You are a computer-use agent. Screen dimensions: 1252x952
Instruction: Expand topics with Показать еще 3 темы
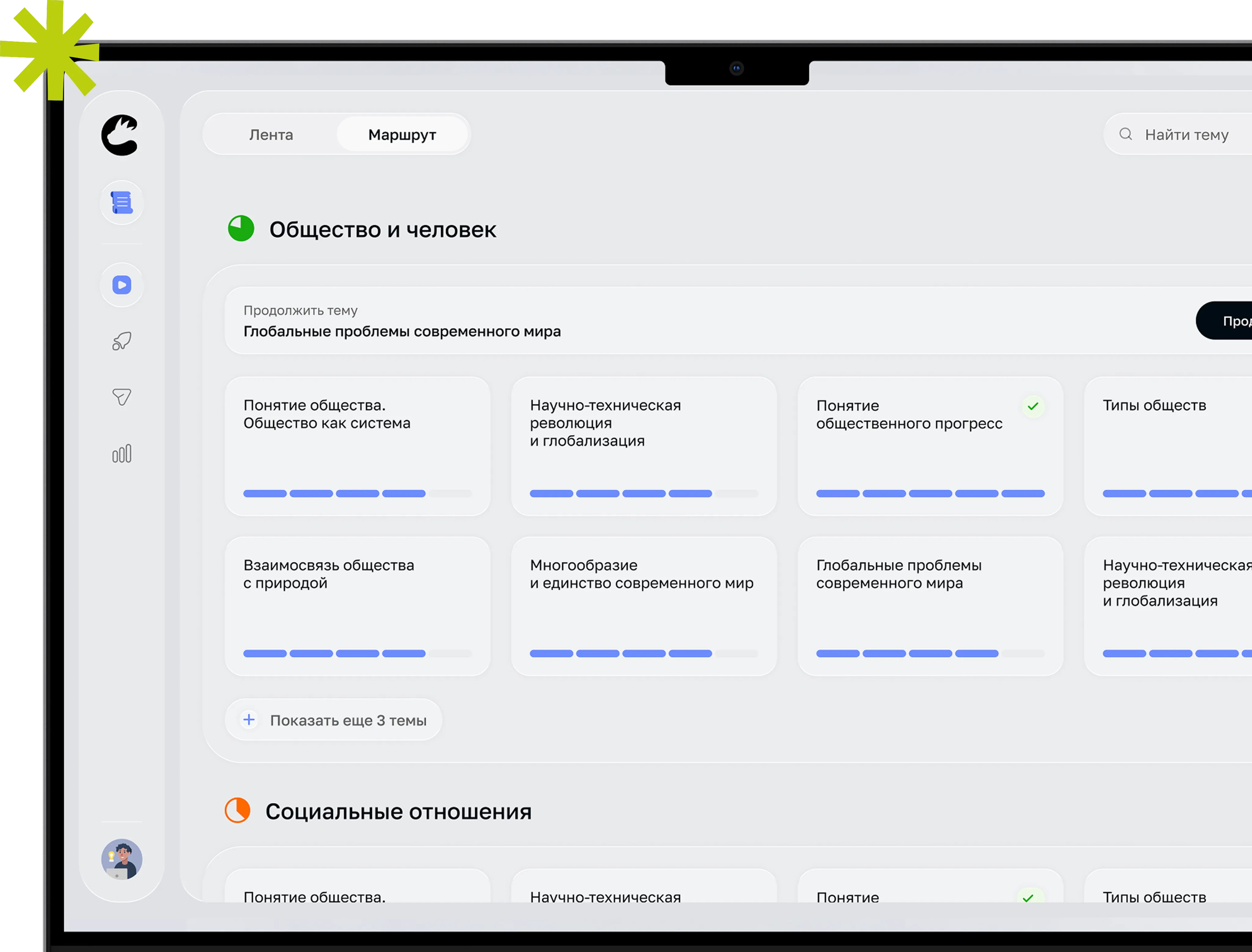333,720
